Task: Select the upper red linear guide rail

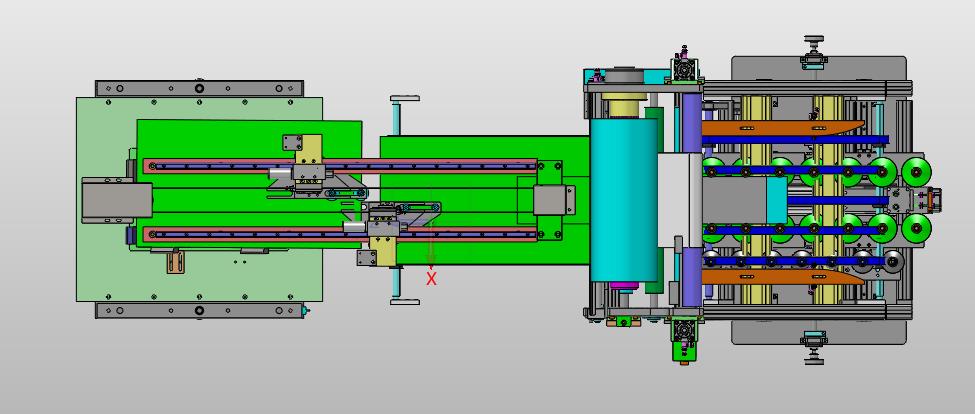Action: coord(340,165)
